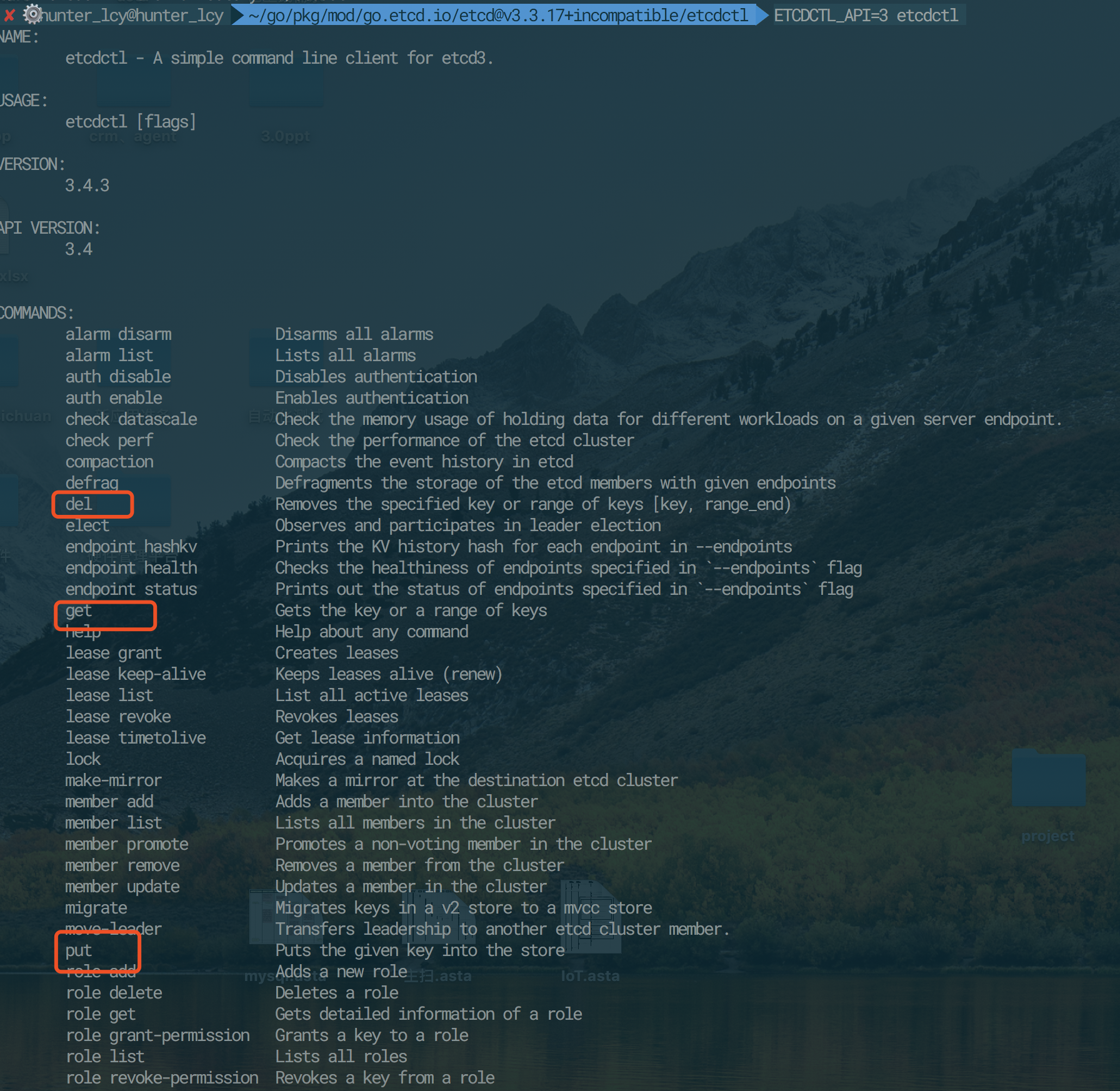Click the API version value '3.4'
1120x1091 pixels.
coord(79,249)
